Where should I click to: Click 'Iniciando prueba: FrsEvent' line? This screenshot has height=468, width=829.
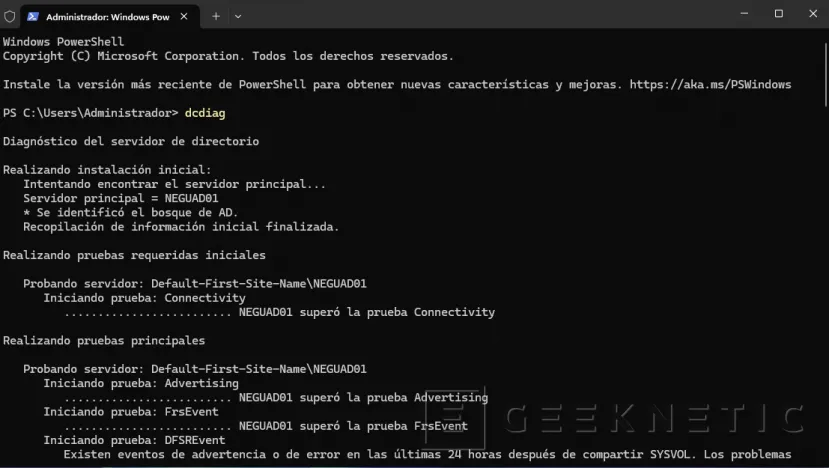pos(131,412)
